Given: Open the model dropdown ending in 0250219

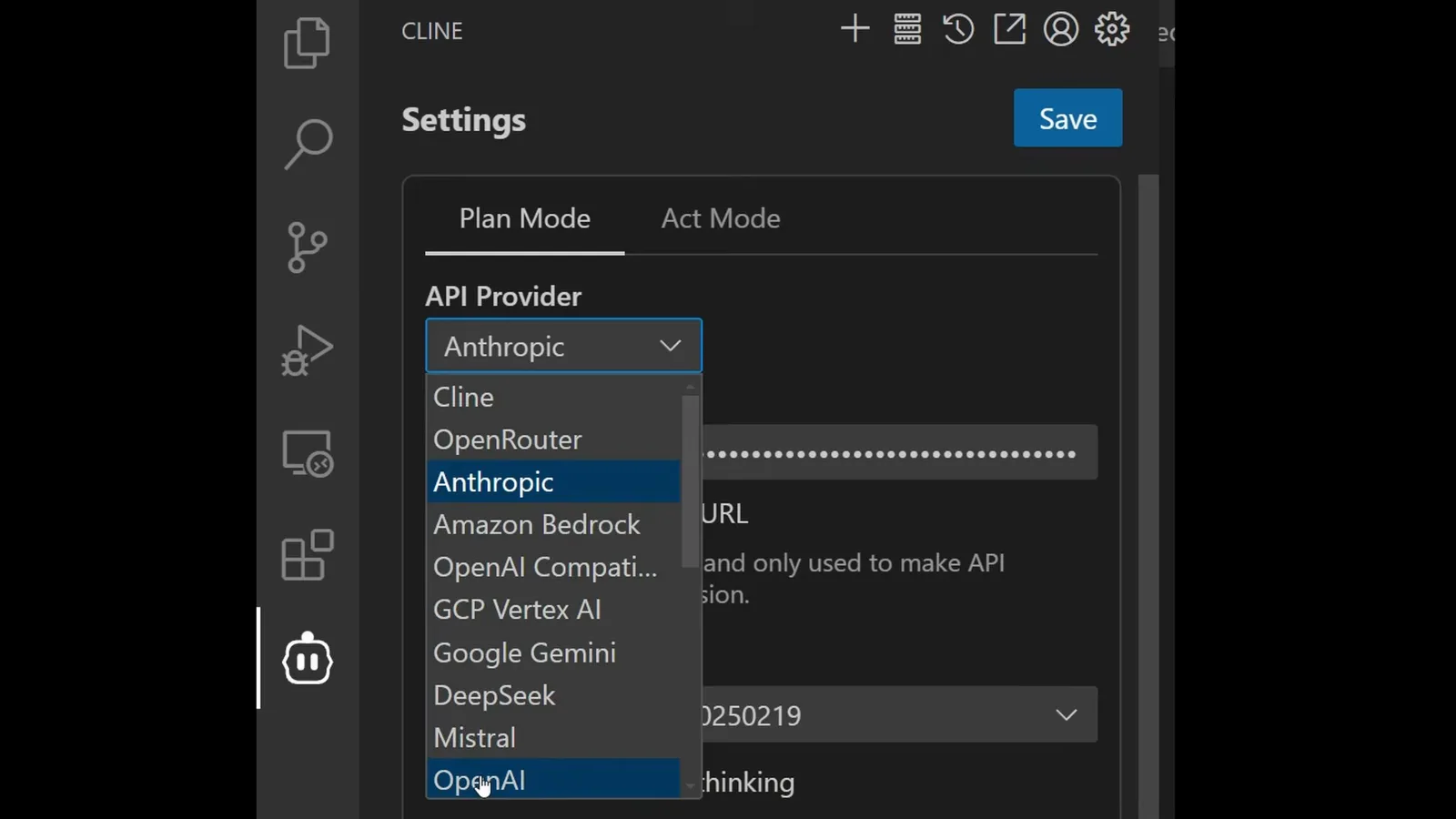Looking at the screenshot, I should pos(899,714).
